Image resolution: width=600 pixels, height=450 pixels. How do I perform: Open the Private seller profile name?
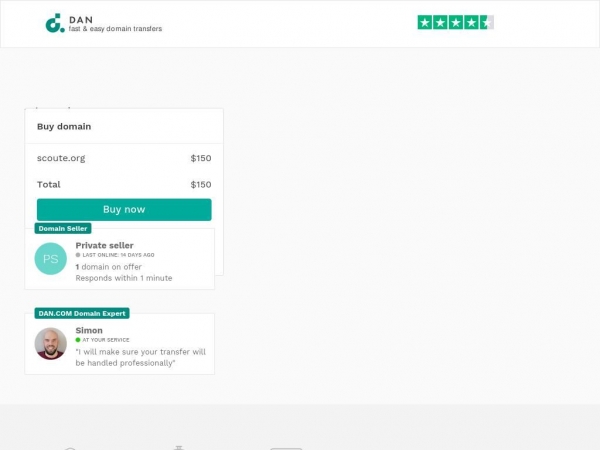pos(104,245)
